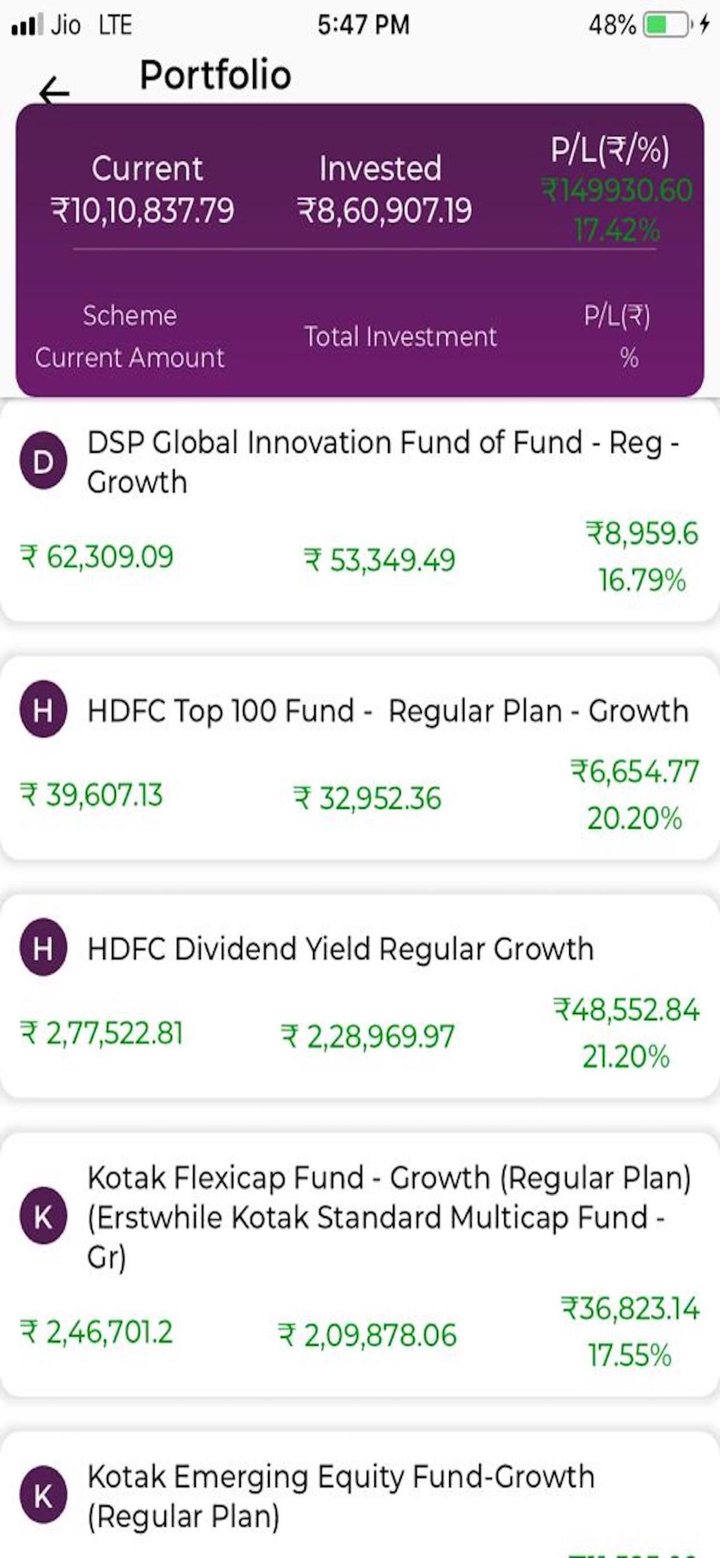Tap the back arrow icon
Viewport: 720px width, 1558px height.
54,91
